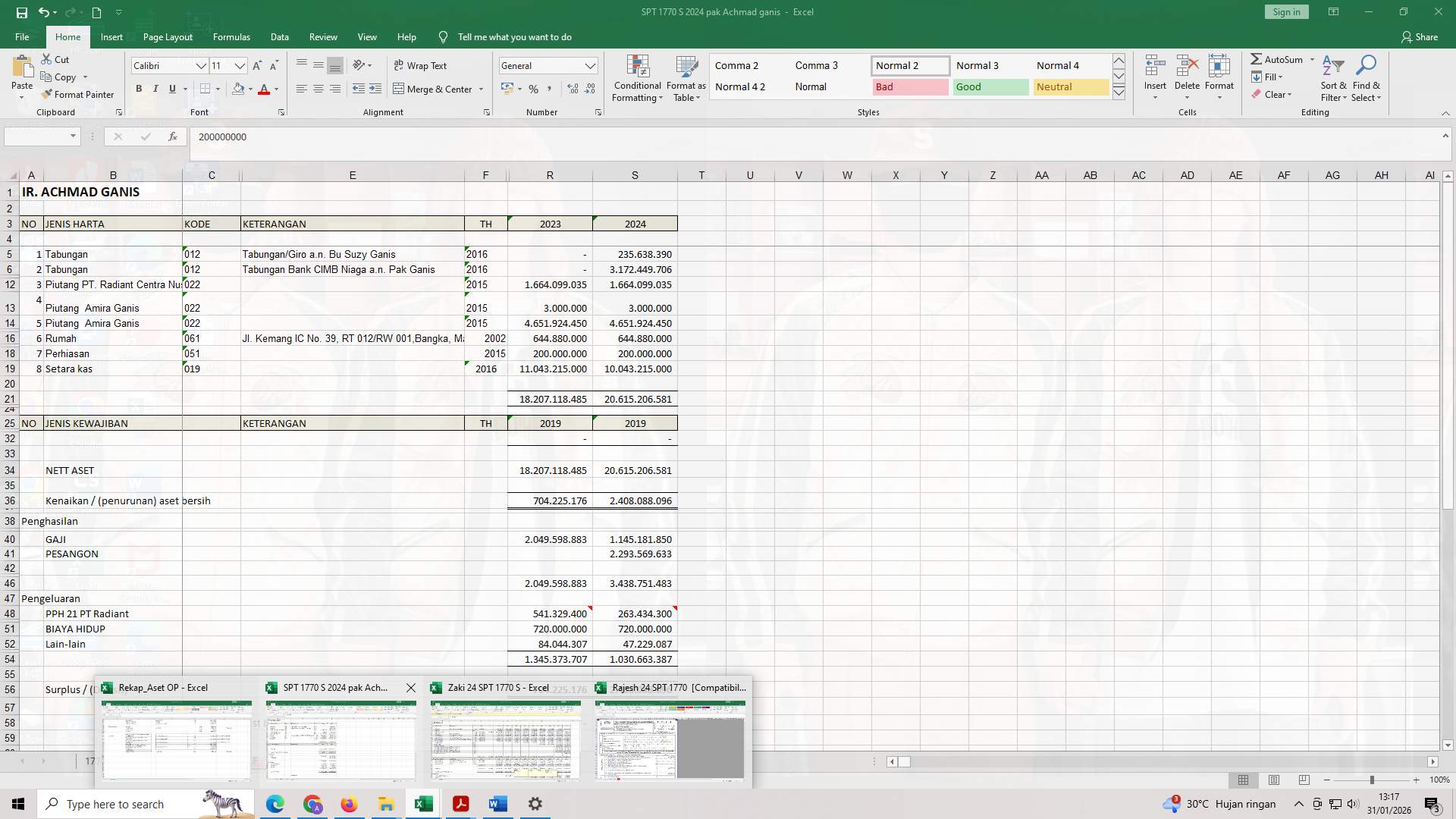The height and width of the screenshot is (819, 1456).
Task: Toggle italic formatting
Action: tap(155, 89)
